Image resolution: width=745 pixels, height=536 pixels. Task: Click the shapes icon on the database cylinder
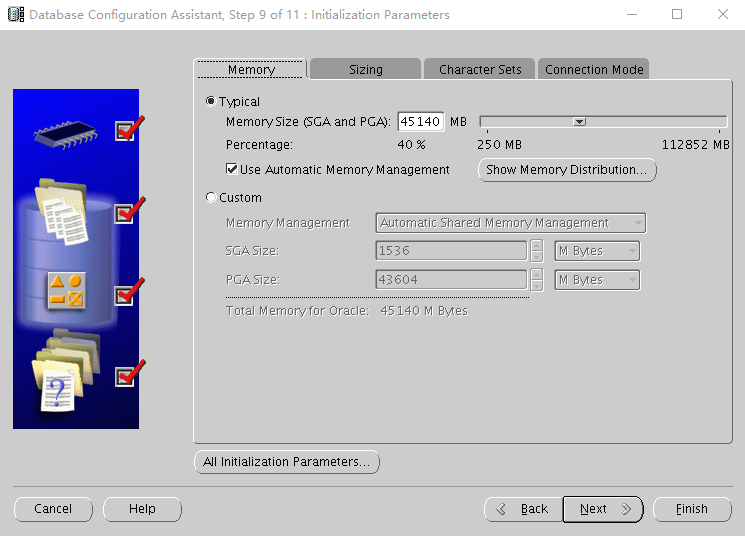click(67, 291)
